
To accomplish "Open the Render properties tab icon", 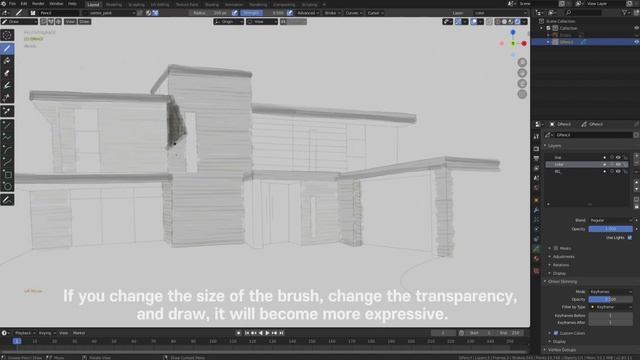I will click(x=536, y=149).
